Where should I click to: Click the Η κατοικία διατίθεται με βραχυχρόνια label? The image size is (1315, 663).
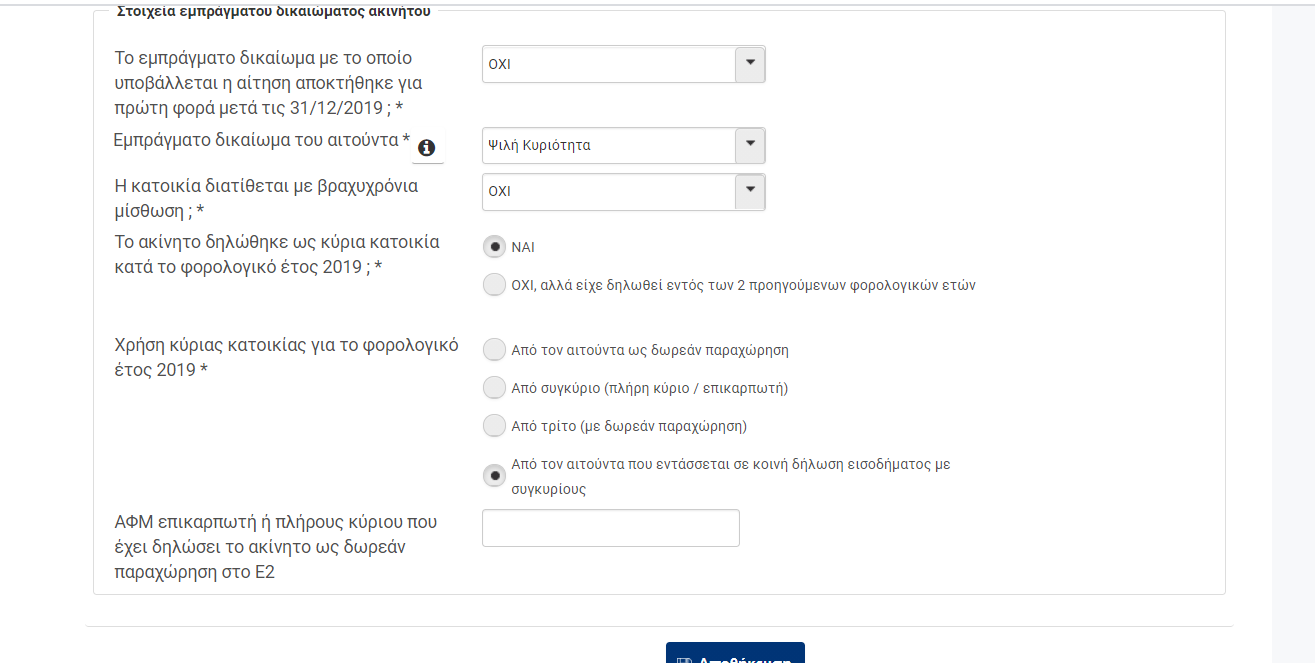(x=266, y=198)
